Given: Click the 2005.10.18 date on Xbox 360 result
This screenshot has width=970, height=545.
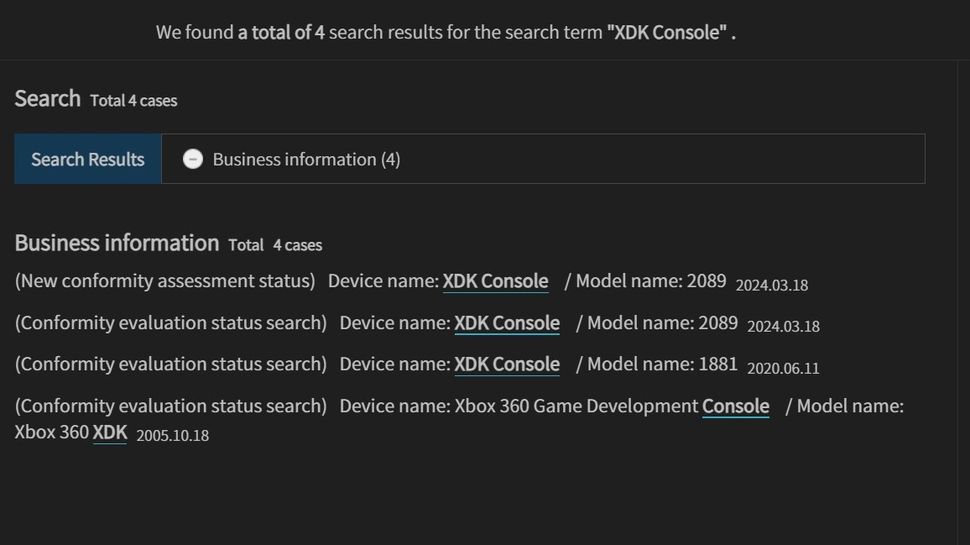Looking at the screenshot, I should click(172, 436).
